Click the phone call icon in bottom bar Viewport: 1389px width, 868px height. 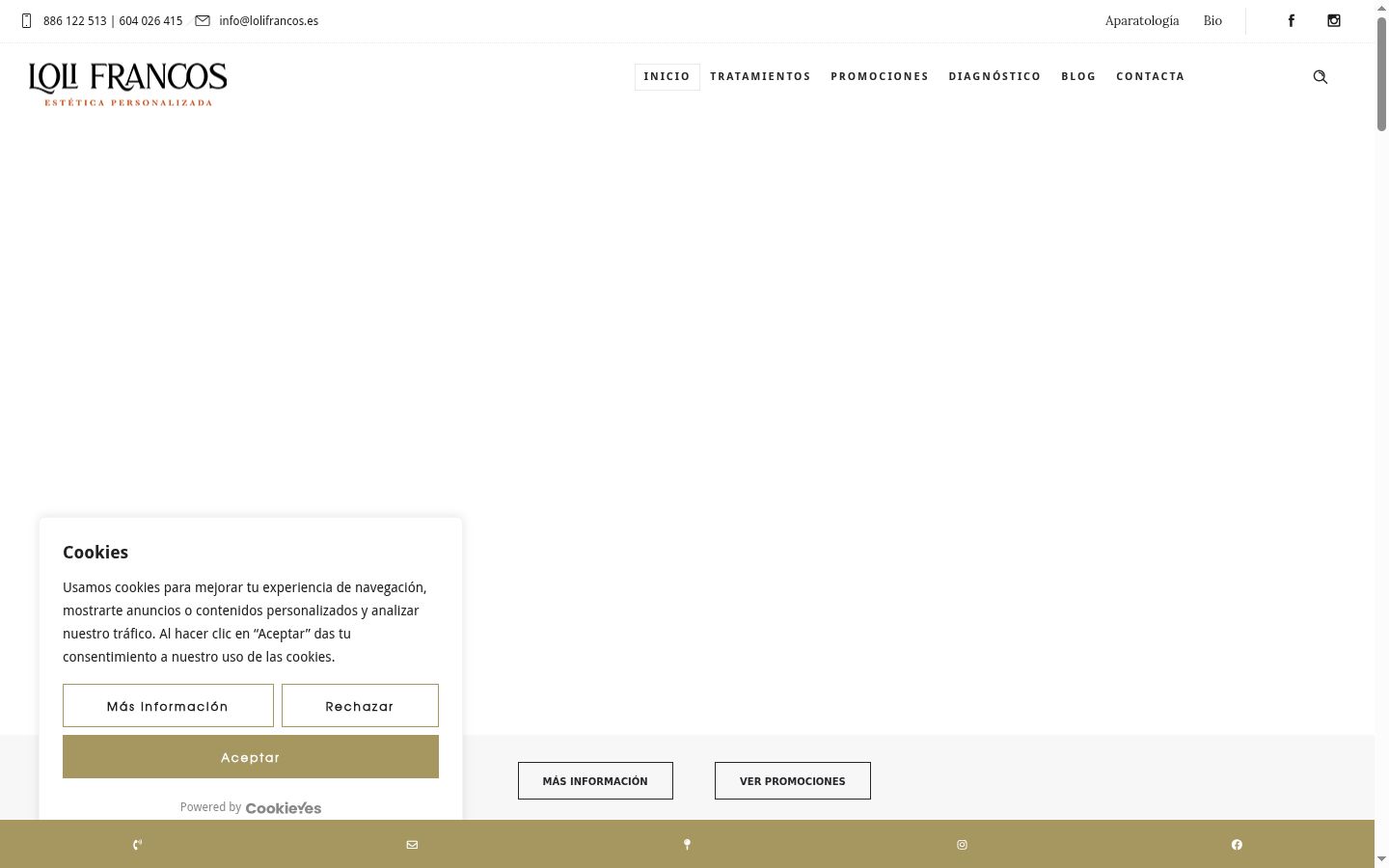(x=137, y=845)
